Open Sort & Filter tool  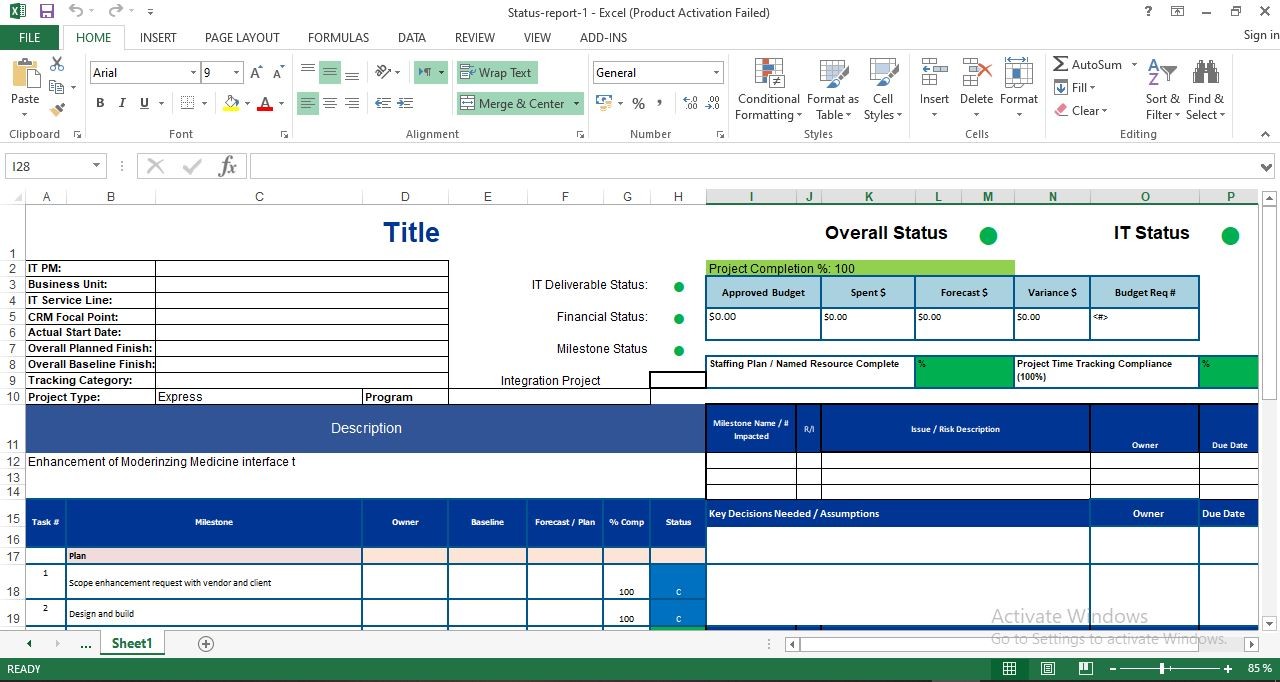point(1162,90)
